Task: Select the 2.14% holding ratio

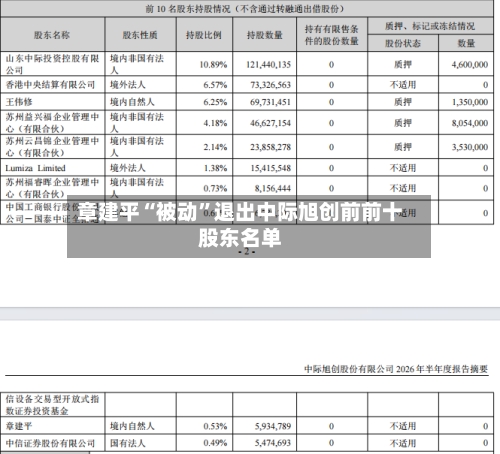Action: pyautogui.click(x=215, y=147)
